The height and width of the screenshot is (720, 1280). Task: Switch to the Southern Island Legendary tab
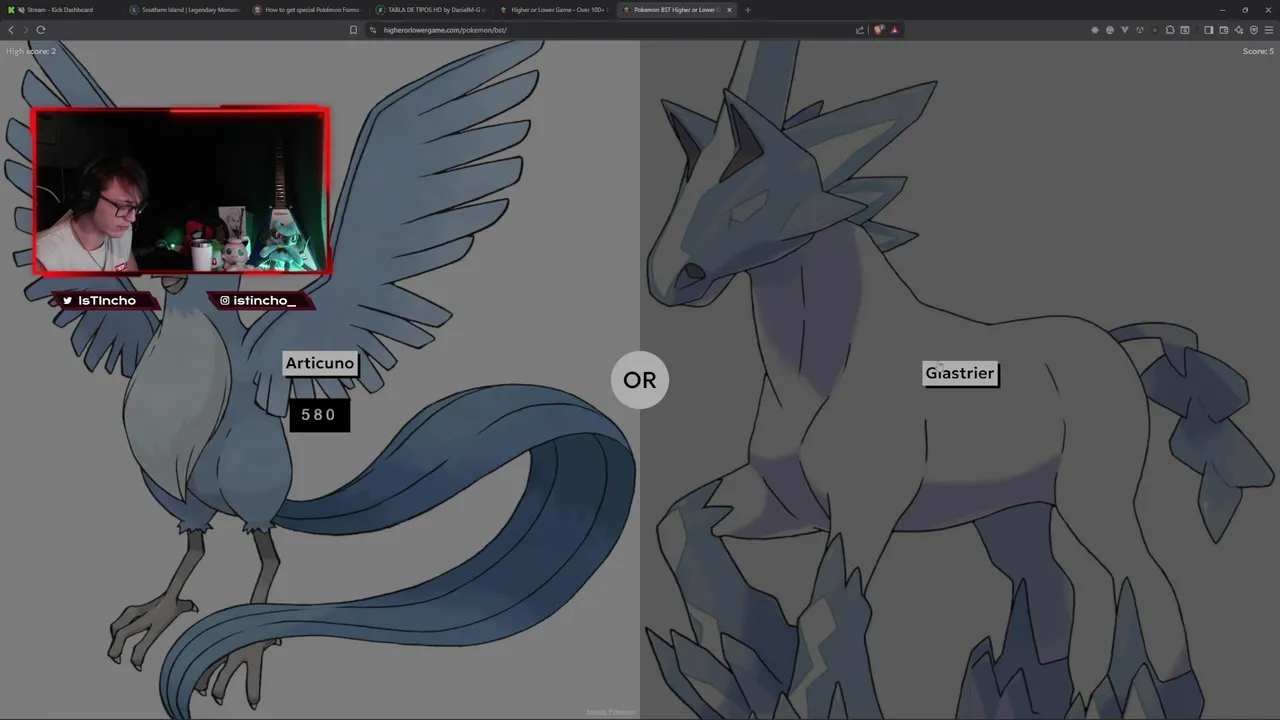pos(185,10)
